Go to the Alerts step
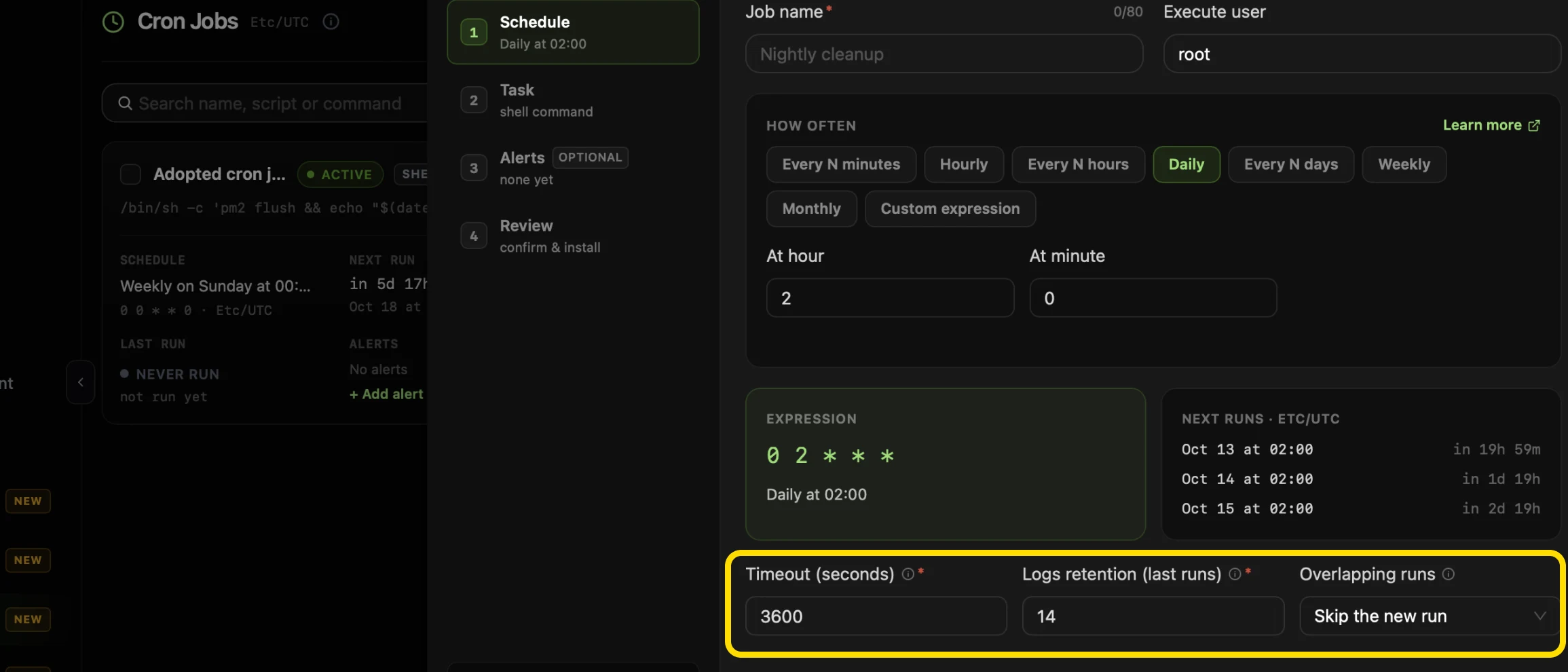The image size is (1568, 672). click(573, 168)
